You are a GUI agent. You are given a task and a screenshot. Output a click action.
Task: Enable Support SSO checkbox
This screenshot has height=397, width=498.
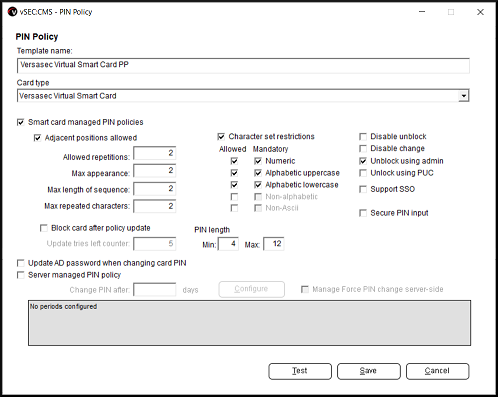pos(363,189)
